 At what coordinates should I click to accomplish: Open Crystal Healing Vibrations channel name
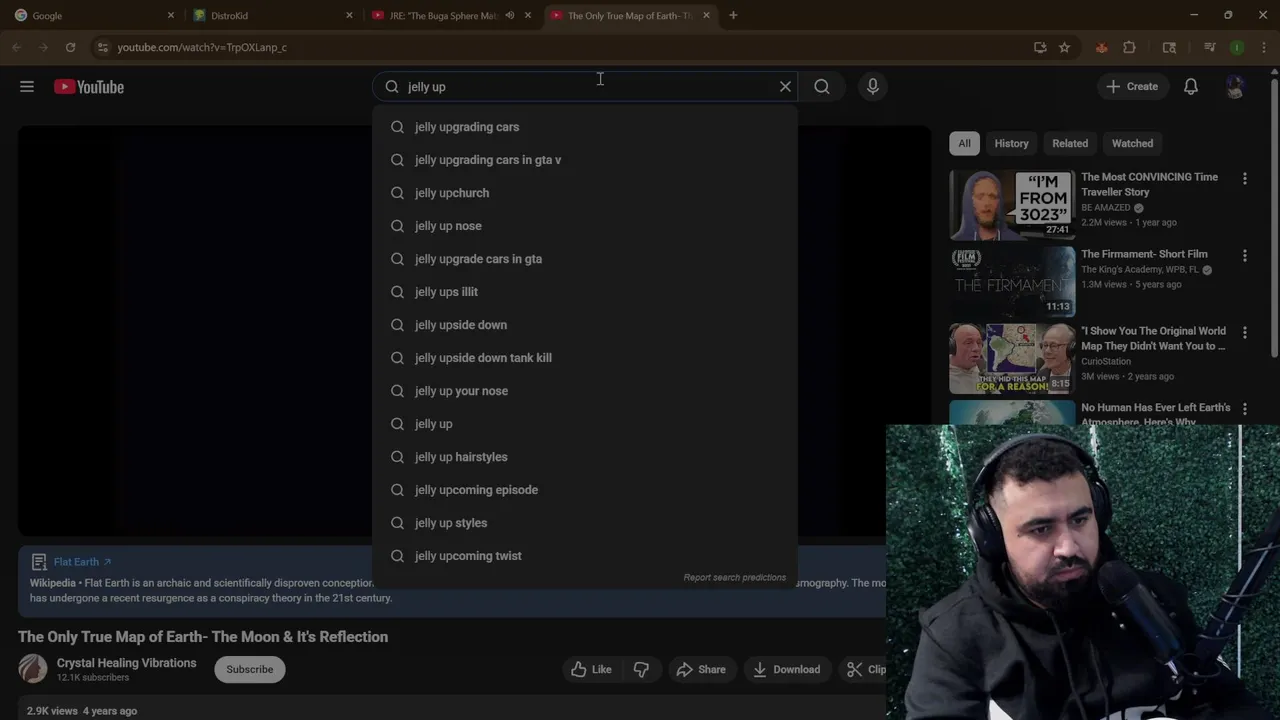pos(127,663)
